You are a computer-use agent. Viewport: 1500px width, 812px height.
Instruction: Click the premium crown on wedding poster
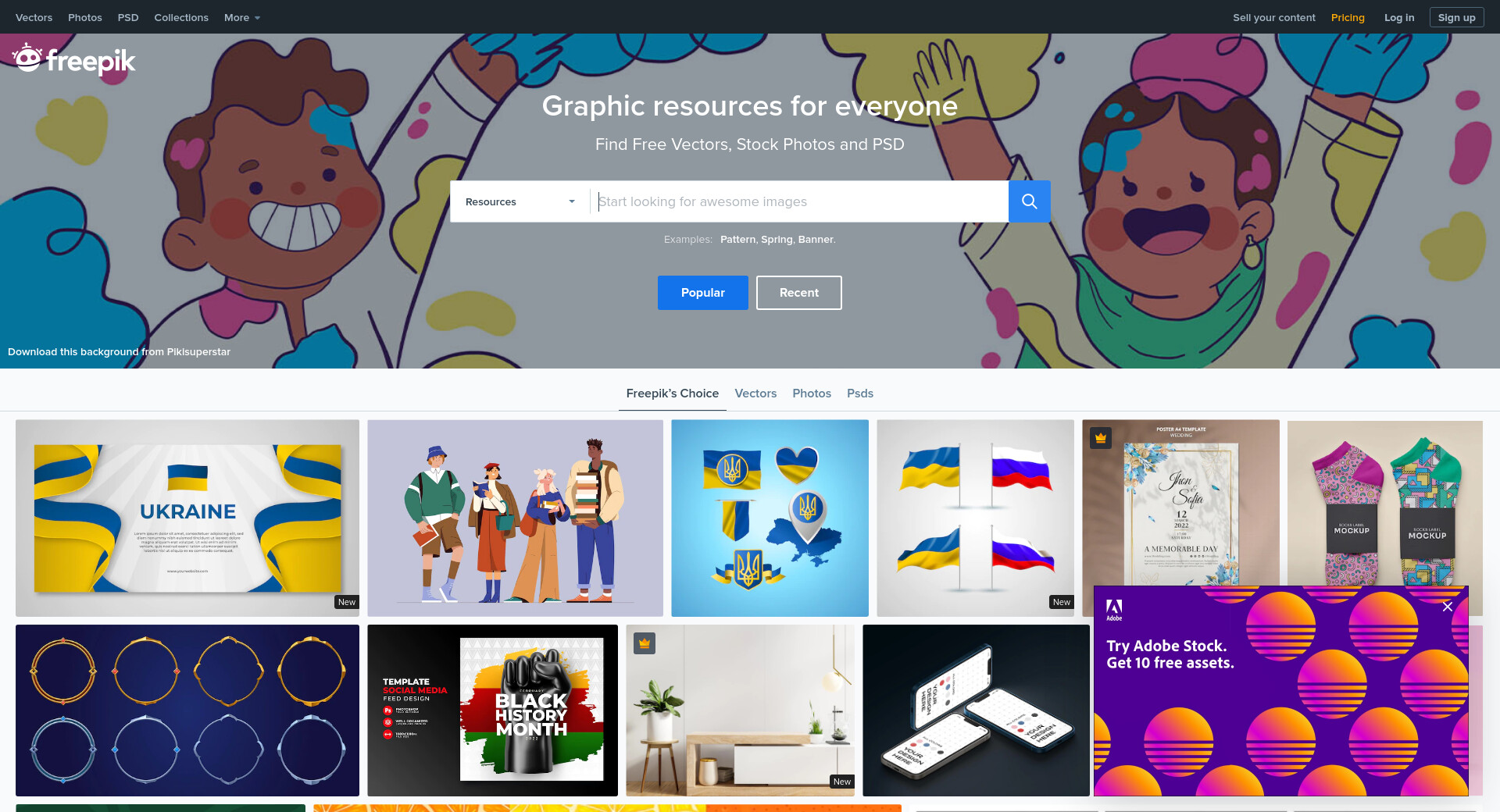coord(1101,438)
